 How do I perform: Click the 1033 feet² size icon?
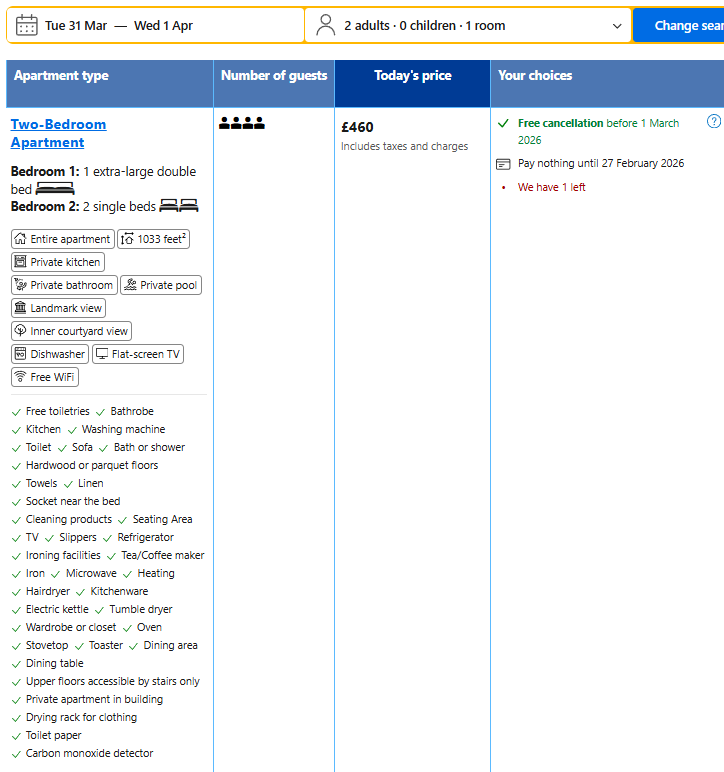[127, 239]
